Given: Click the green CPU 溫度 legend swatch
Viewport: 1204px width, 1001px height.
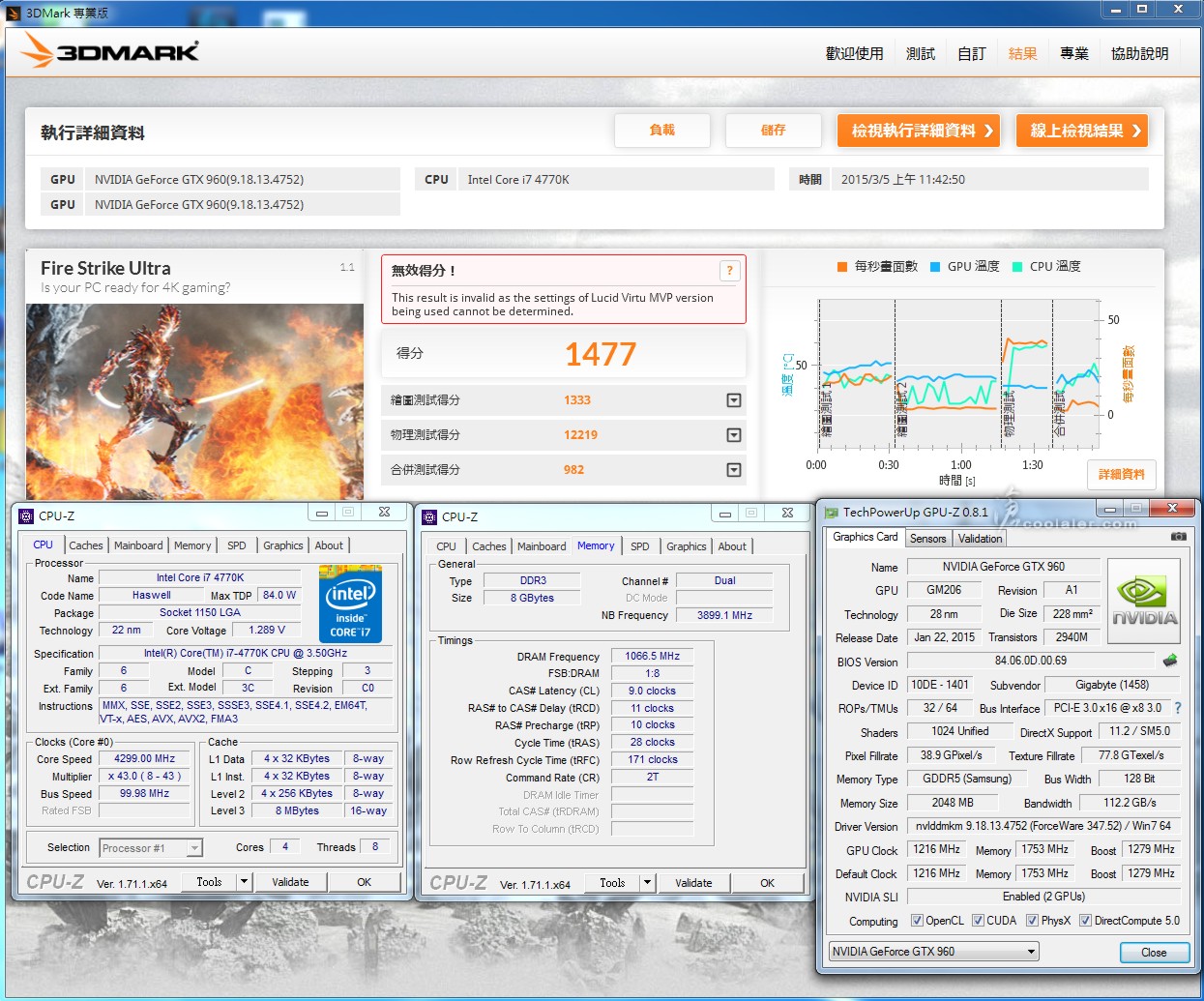Looking at the screenshot, I should click(1017, 267).
